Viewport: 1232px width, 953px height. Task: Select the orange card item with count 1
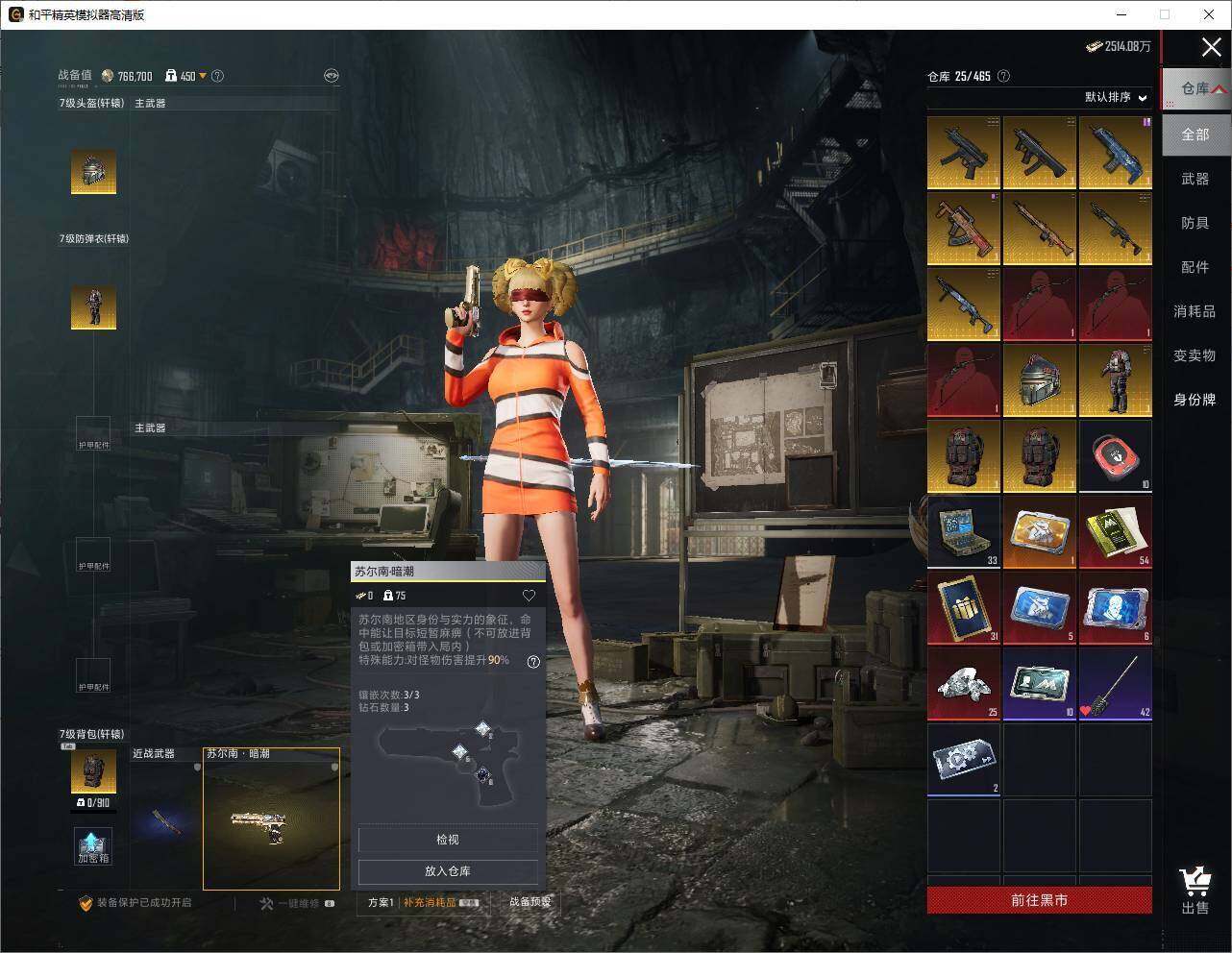[x=1039, y=531]
